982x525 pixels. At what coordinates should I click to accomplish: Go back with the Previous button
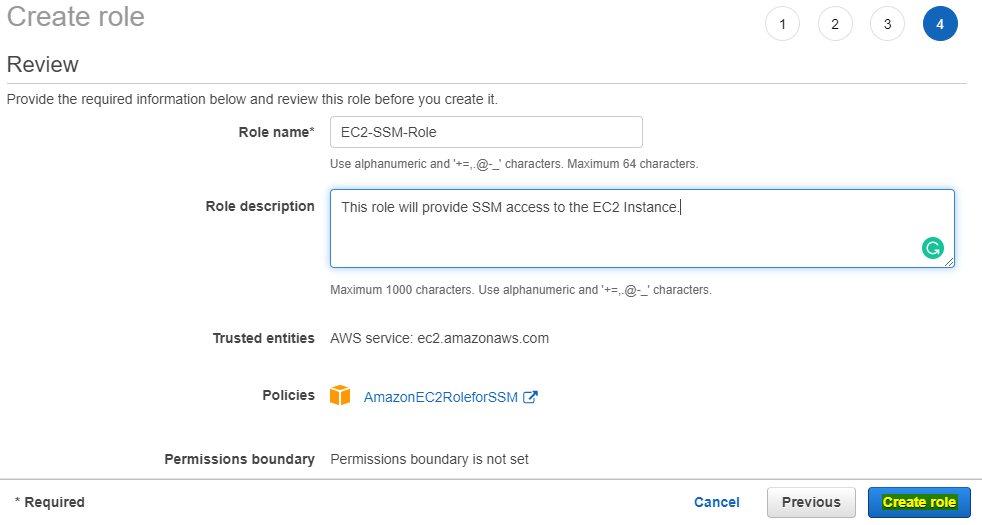point(811,502)
